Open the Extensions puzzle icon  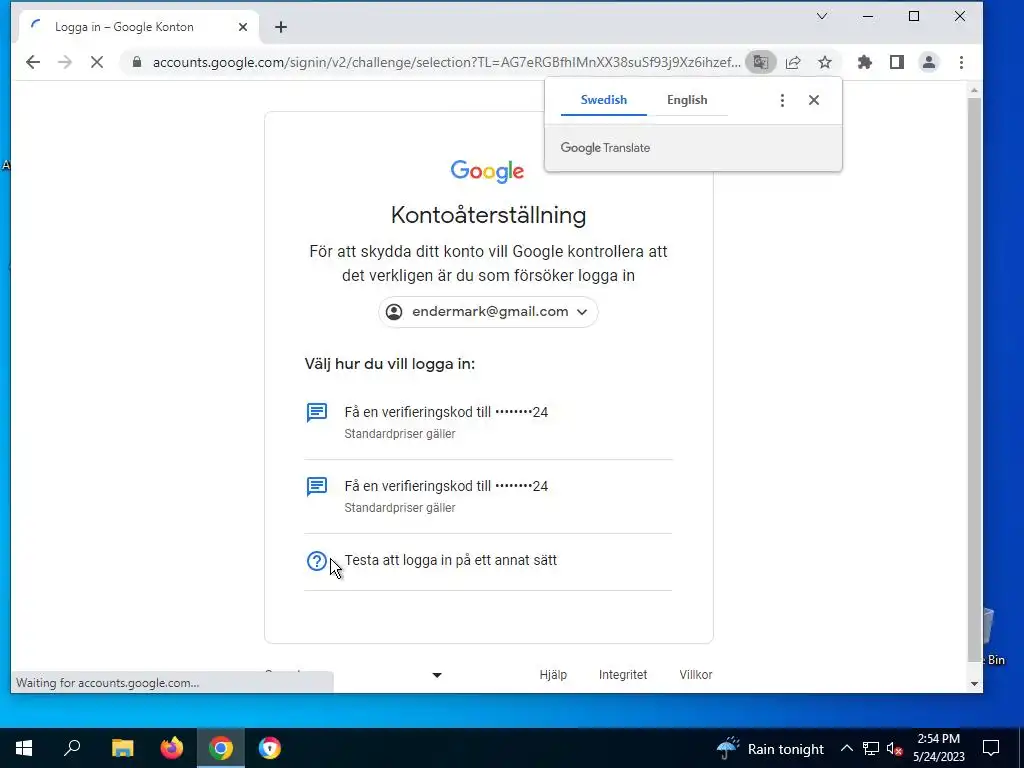click(x=865, y=62)
